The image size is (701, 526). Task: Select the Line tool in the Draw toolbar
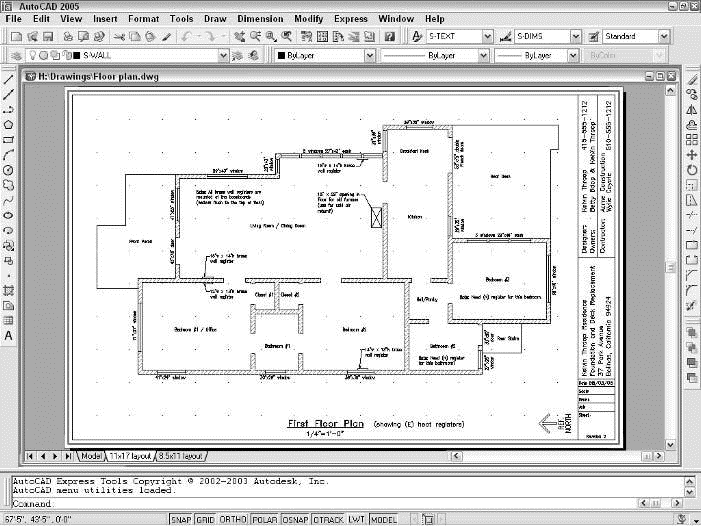coord(8,80)
